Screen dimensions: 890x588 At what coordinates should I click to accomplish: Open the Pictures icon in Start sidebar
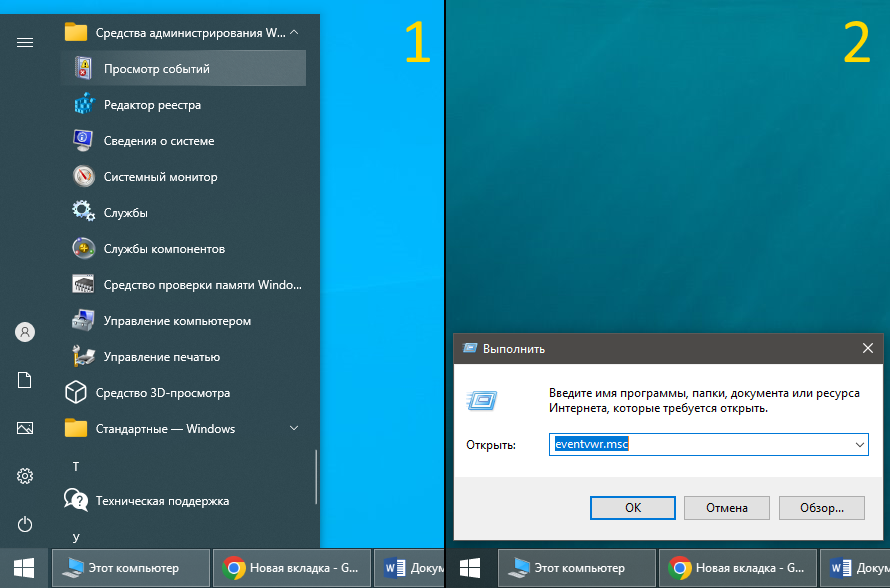coord(25,428)
